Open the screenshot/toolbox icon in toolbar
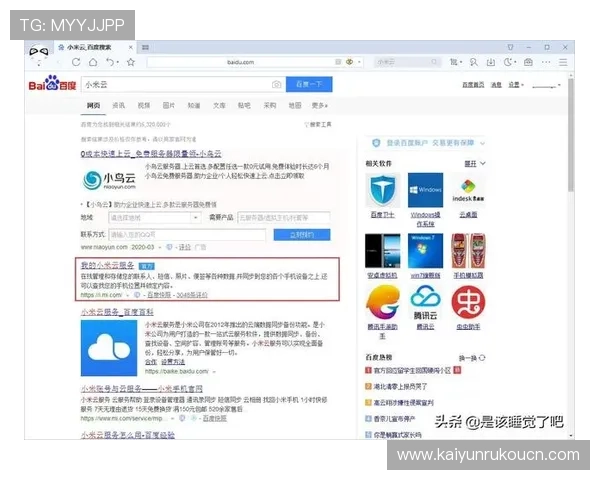 pyautogui.click(x=528, y=62)
